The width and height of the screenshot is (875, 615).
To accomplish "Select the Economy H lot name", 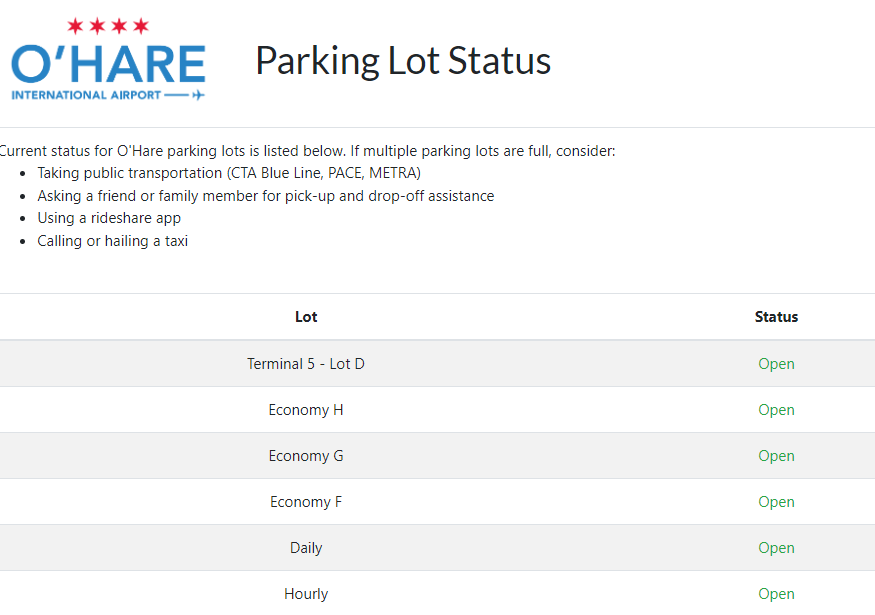I will pos(306,410).
